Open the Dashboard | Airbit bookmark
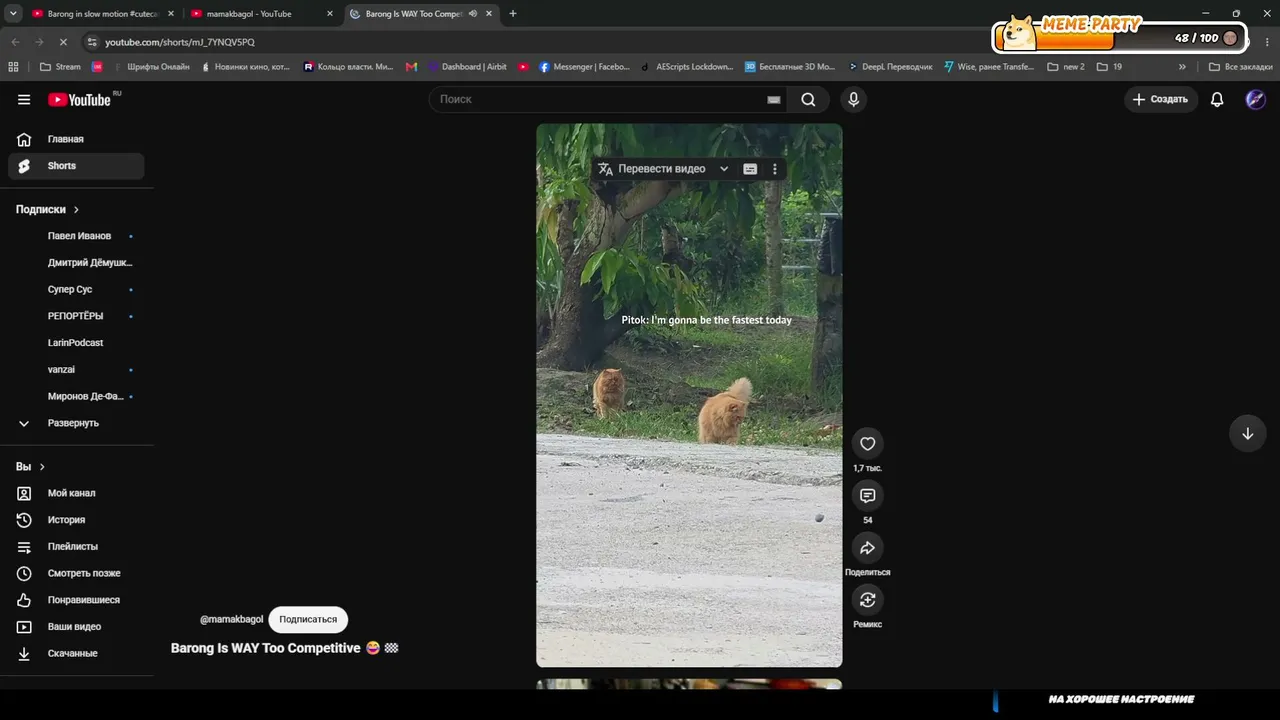This screenshot has width=1280, height=720. click(x=467, y=67)
